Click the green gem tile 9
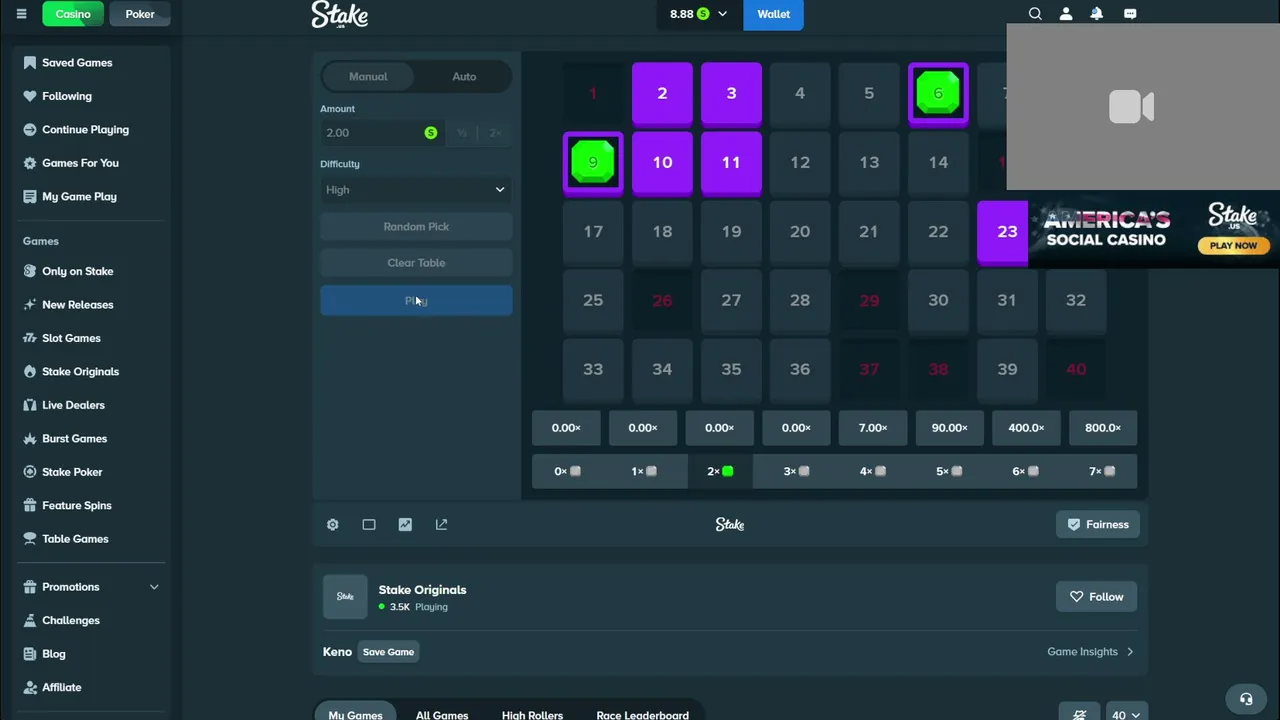This screenshot has height=720, width=1280. click(593, 162)
